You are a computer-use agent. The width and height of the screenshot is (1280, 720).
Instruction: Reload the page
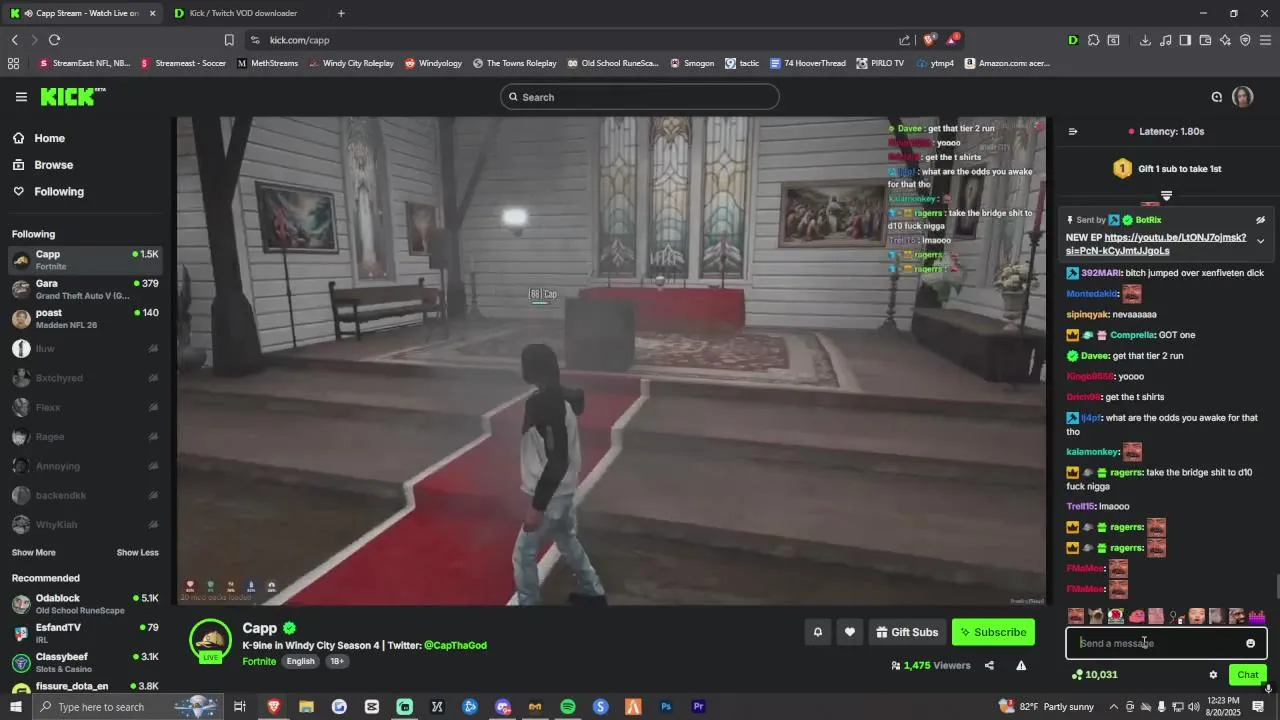54,40
